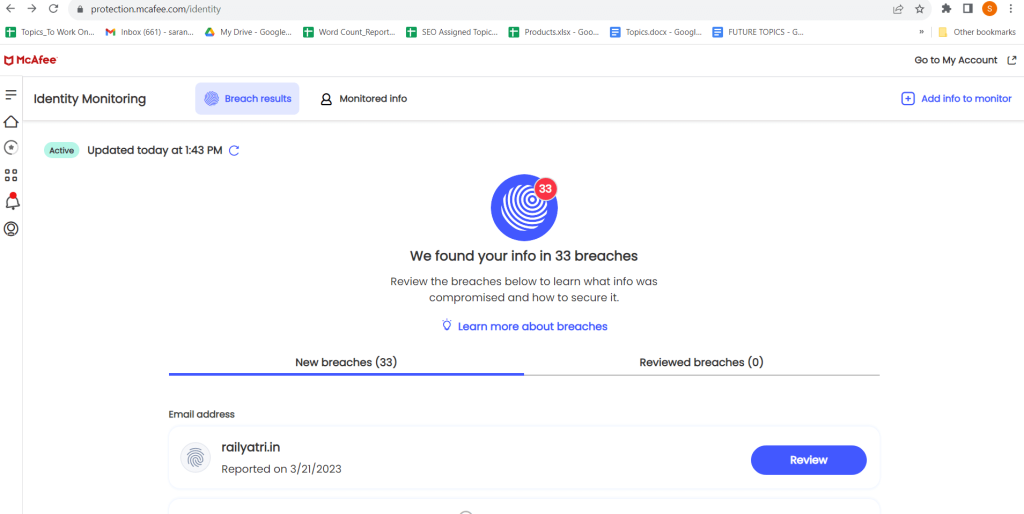The image size is (1024, 514).
Task: Open the FUTURE TOPICS bookmark
Action: pos(758,31)
